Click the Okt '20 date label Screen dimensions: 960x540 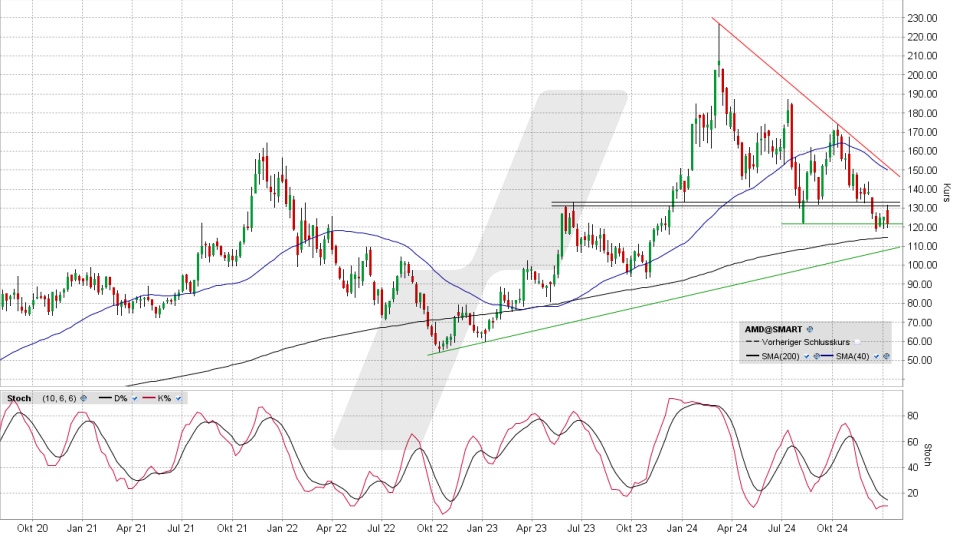(x=32, y=528)
